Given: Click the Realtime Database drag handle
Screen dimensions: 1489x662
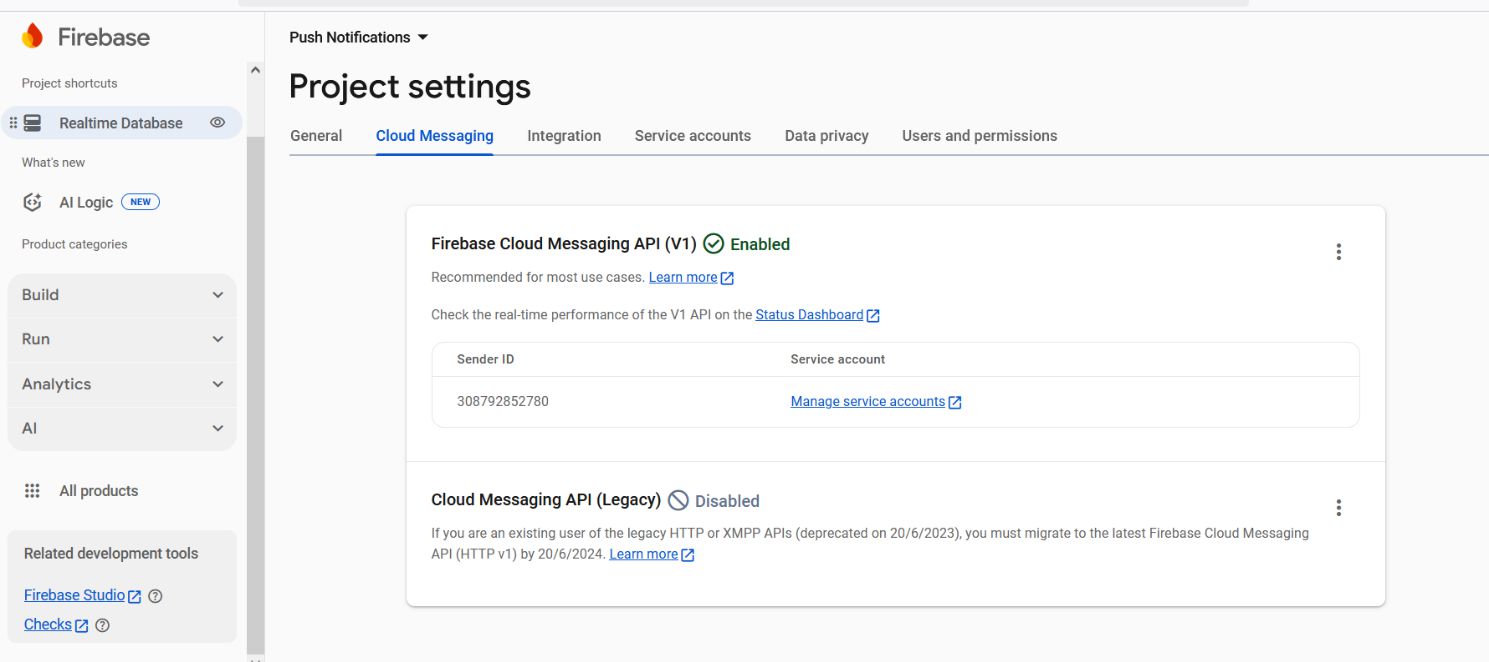Looking at the screenshot, I should (x=13, y=123).
